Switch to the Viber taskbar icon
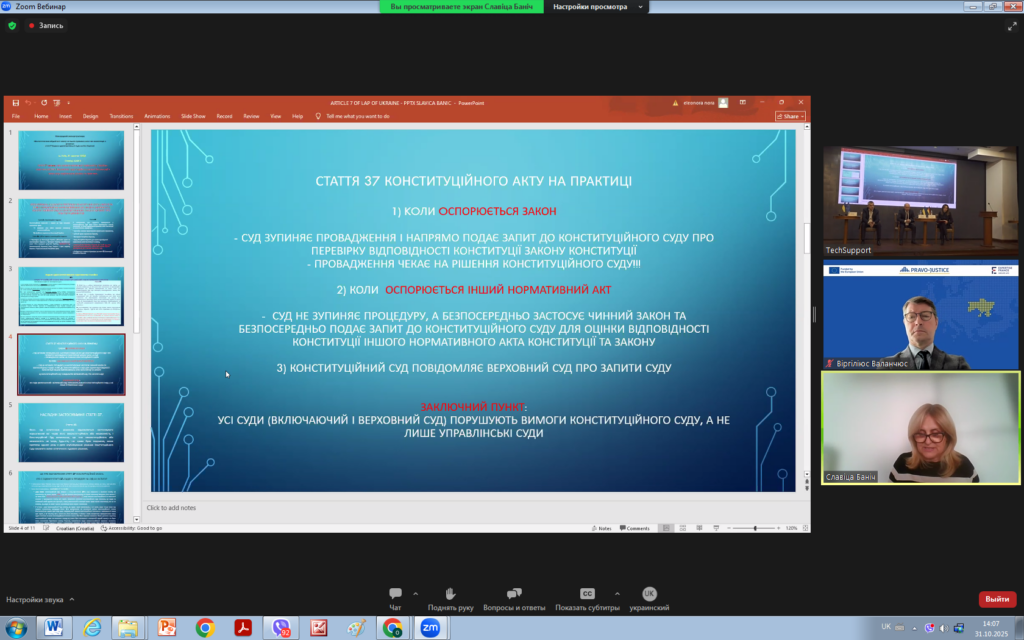Viewport: 1024px width, 640px height. pos(281,627)
